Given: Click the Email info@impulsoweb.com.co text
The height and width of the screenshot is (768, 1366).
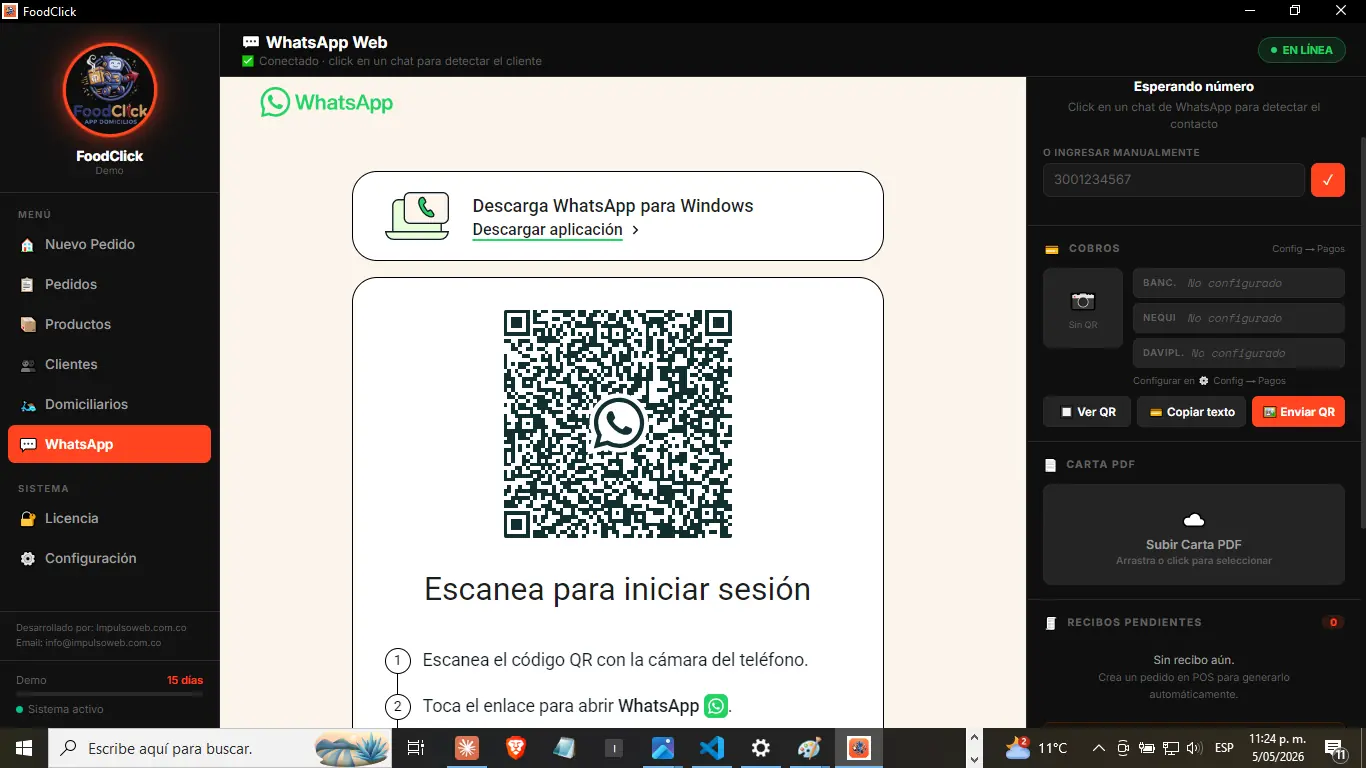Looking at the screenshot, I should [x=89, y=643].
